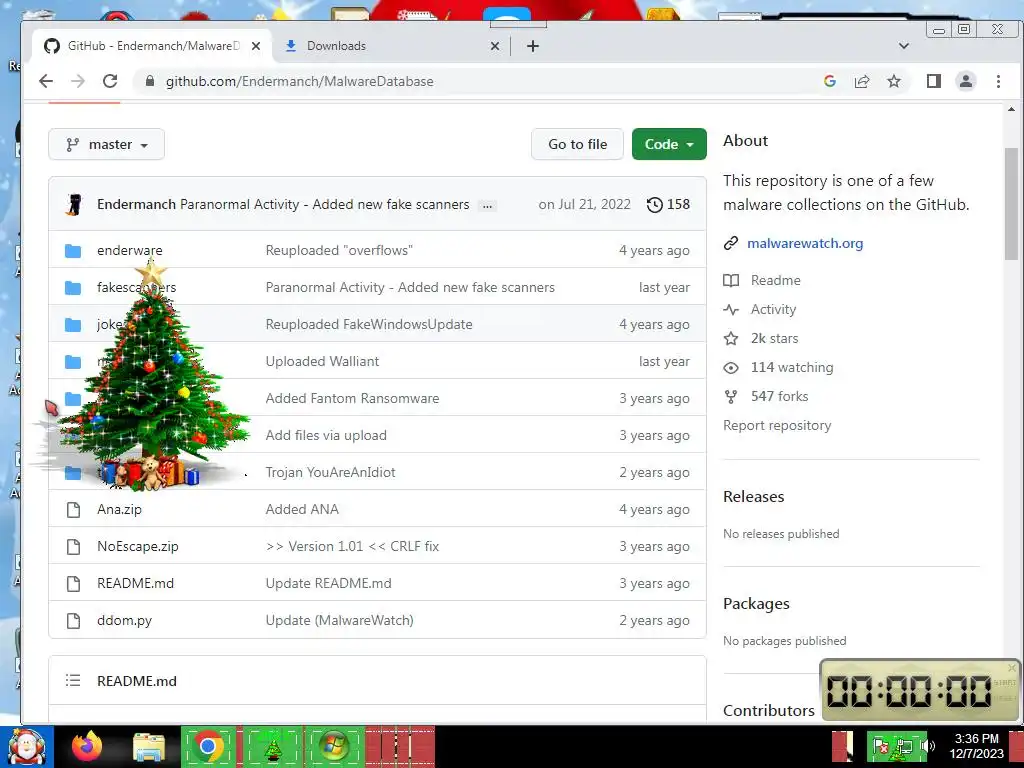Open the Chrome profile avatar
The image size is (1024, 768).
coord(966,81)
